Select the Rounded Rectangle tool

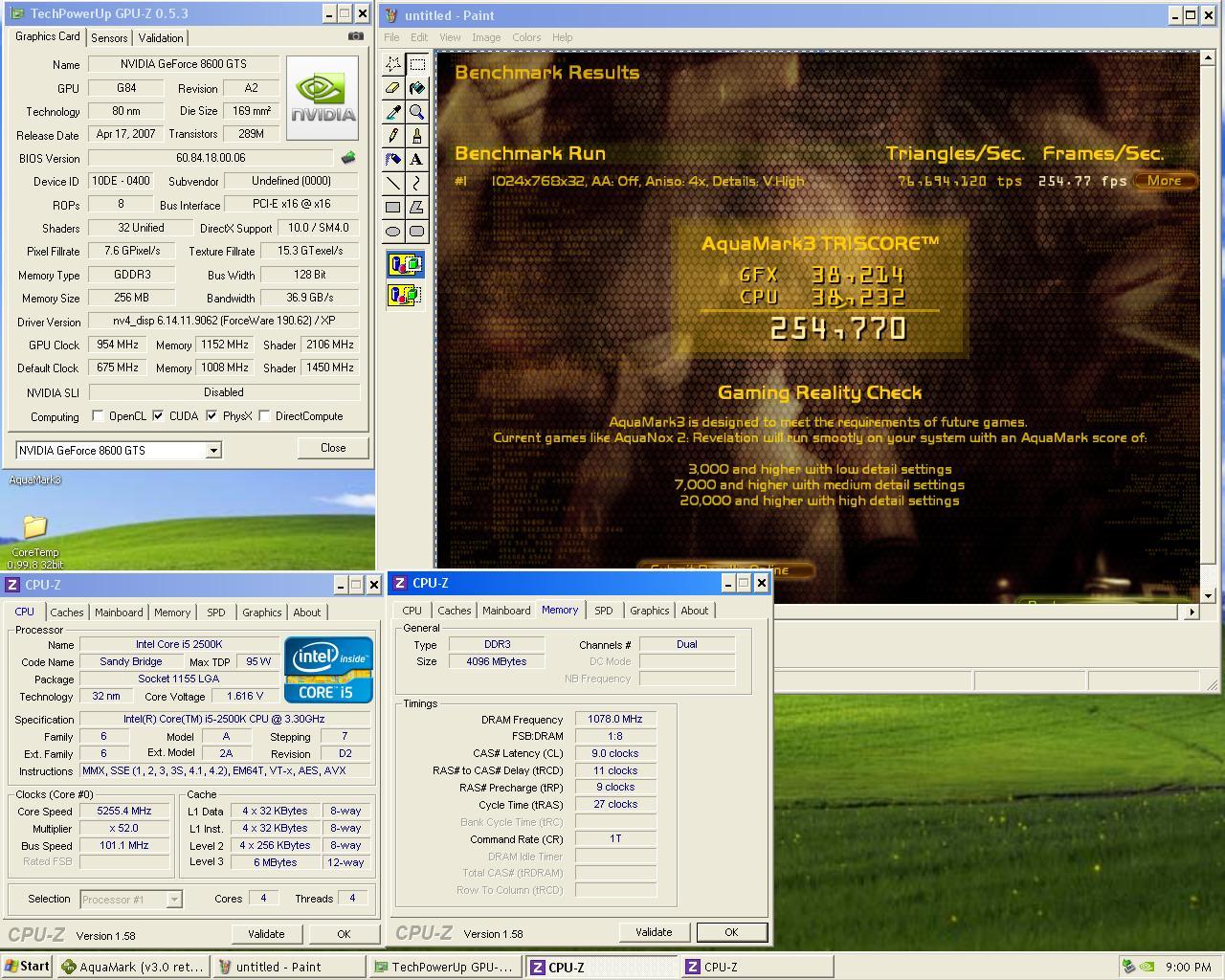tap(417, 231)
